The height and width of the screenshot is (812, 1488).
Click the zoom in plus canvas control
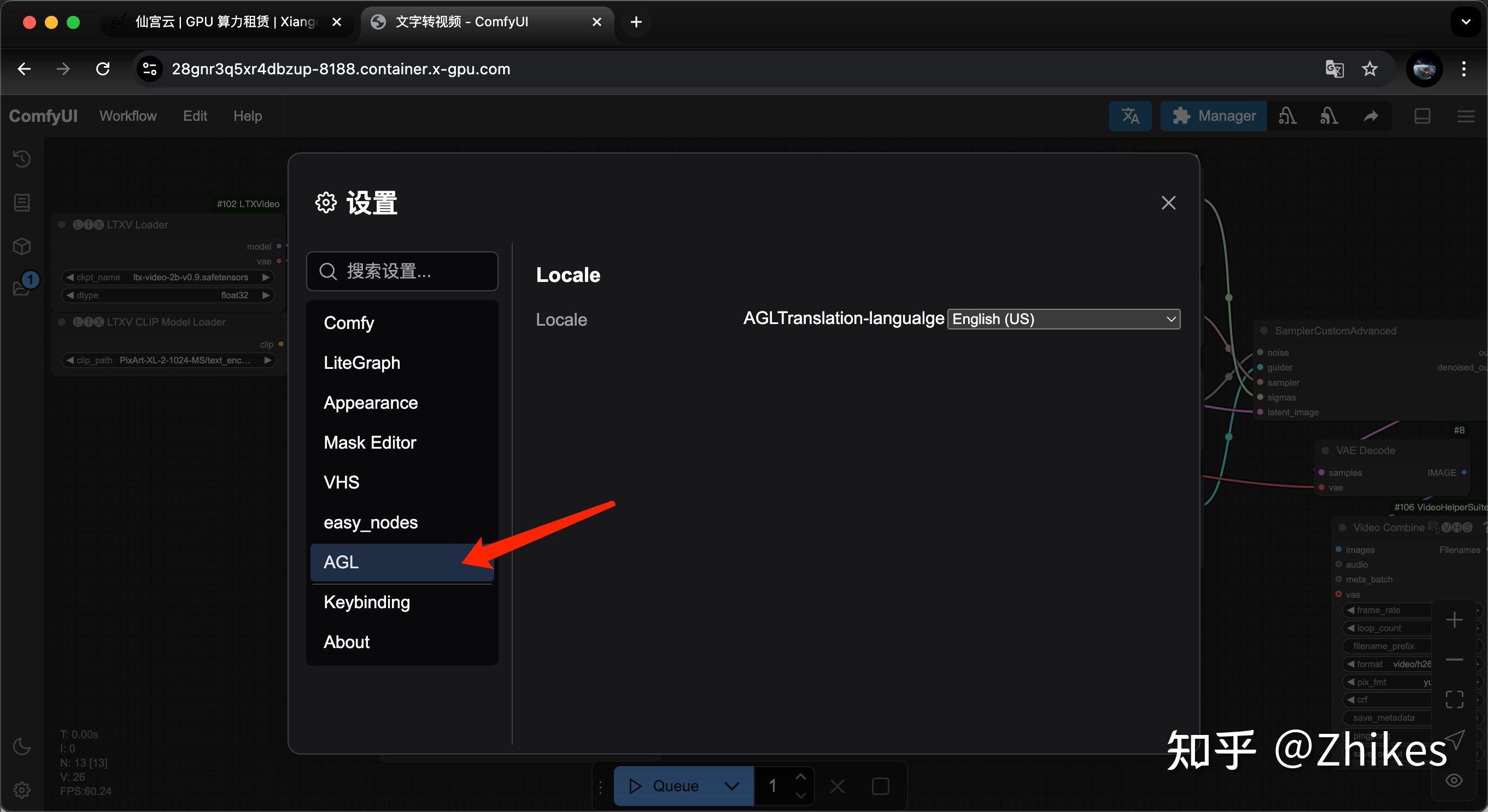coord(1455,620)
